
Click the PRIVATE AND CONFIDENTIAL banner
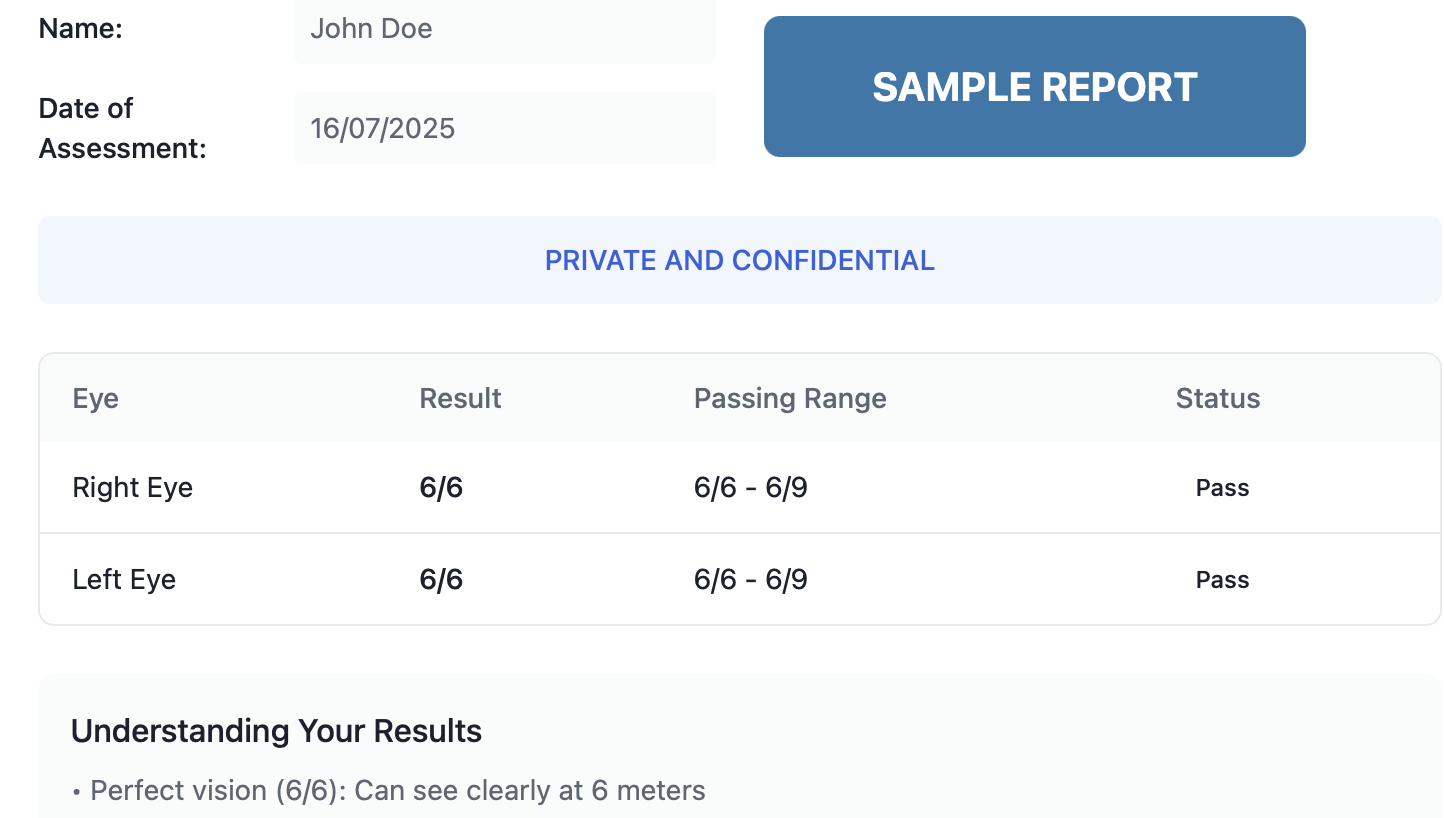click(x=739, y=260)
